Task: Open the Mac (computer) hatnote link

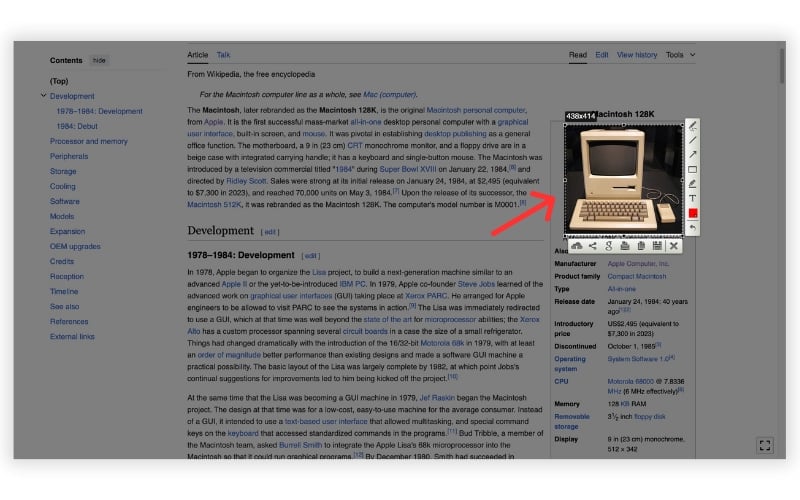Action: click(389, 94)
